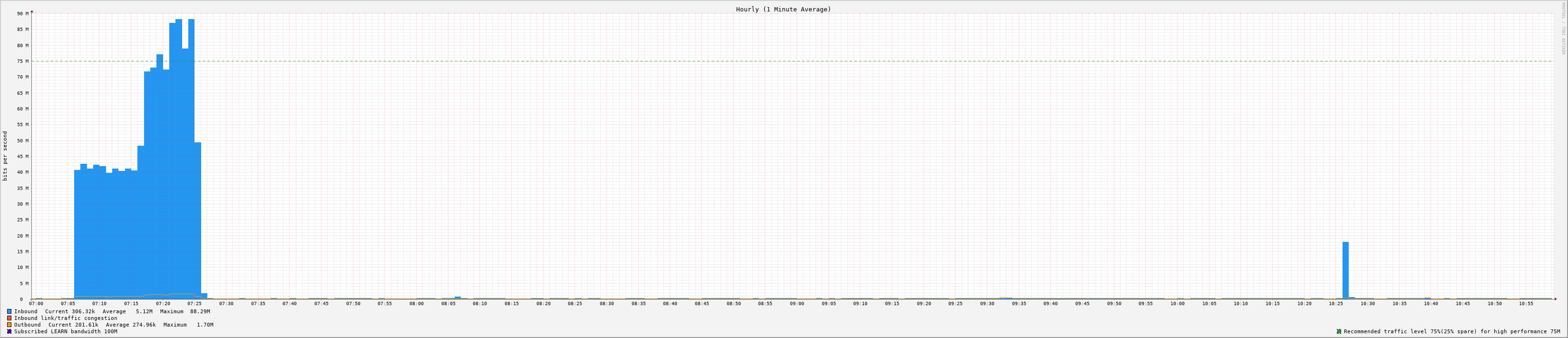Click the 'bits per second' y-axis label
Image resolution: width=1568 pixels, height=338 pixels.
6,156
